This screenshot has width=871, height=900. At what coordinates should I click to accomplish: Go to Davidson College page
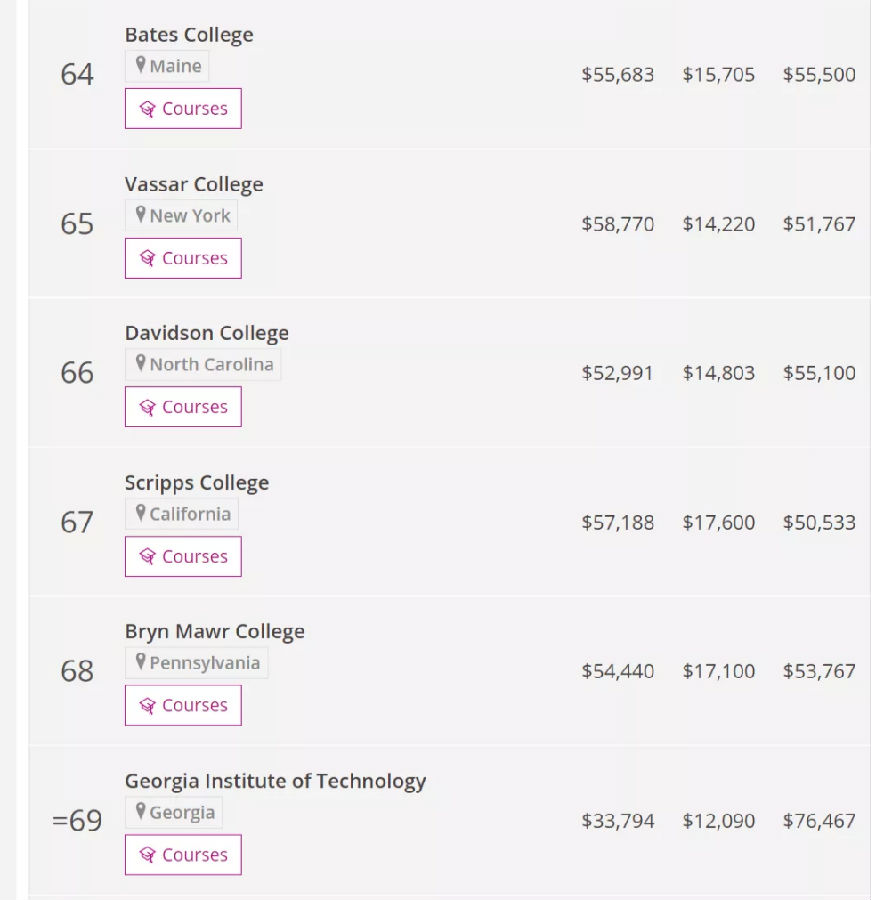[x=207, y=333]
